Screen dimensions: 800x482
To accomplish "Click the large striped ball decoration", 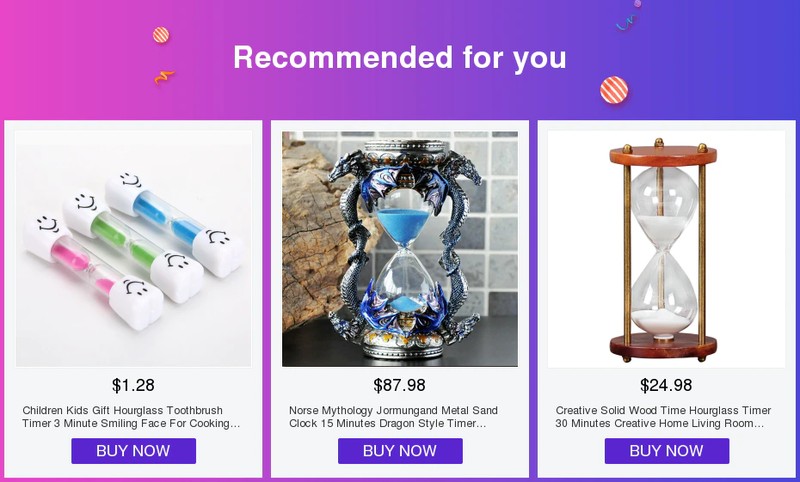I will pyautogui.click(x=614, y=90).
